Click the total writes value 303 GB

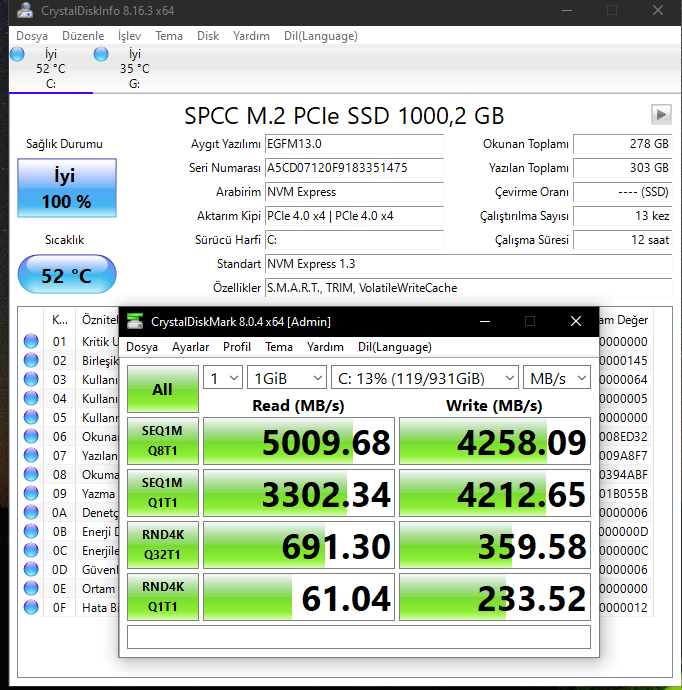coord(623,168)
